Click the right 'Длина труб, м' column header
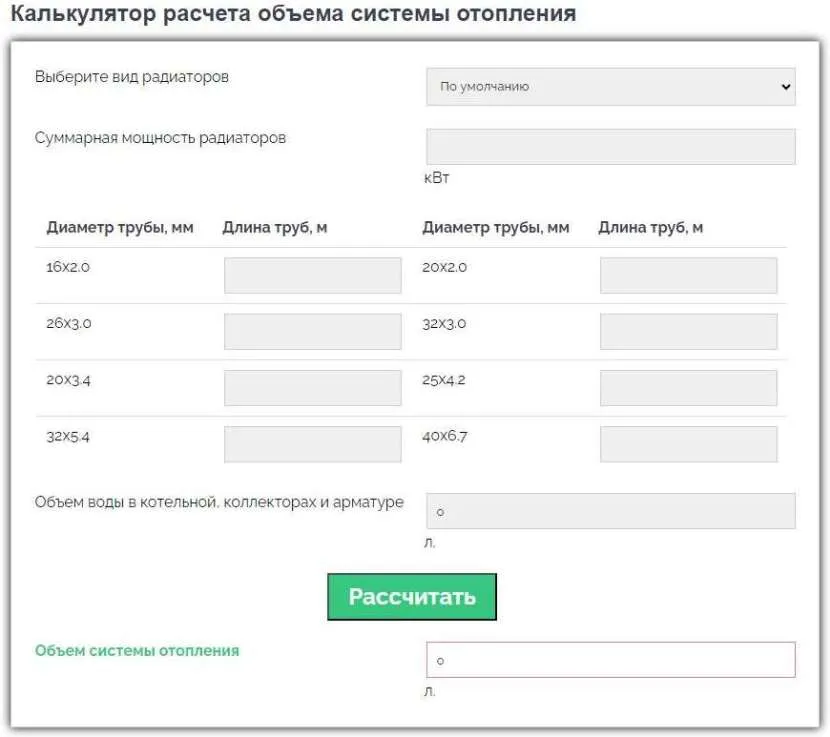 650,228
